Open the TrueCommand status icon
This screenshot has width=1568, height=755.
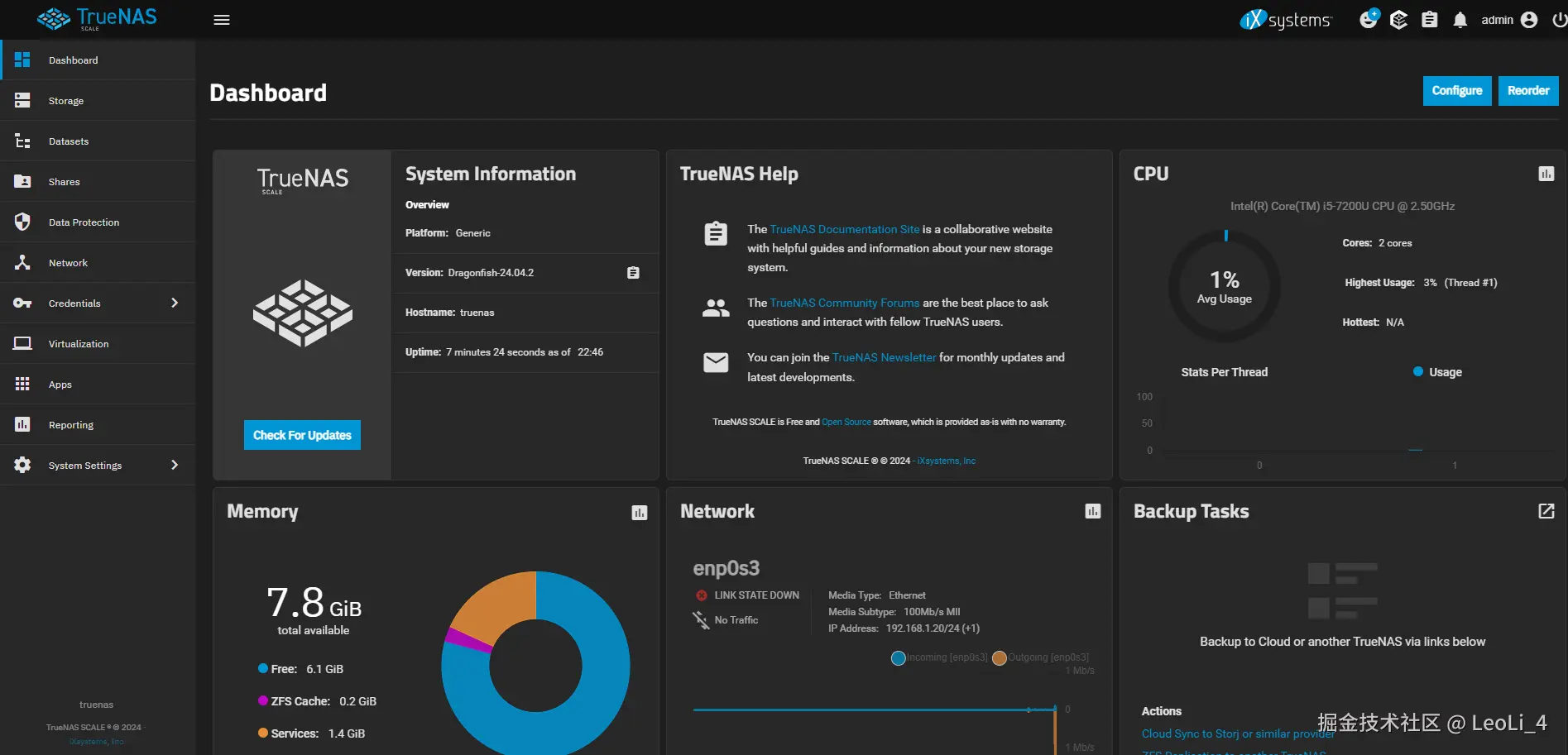point(1398,20)
